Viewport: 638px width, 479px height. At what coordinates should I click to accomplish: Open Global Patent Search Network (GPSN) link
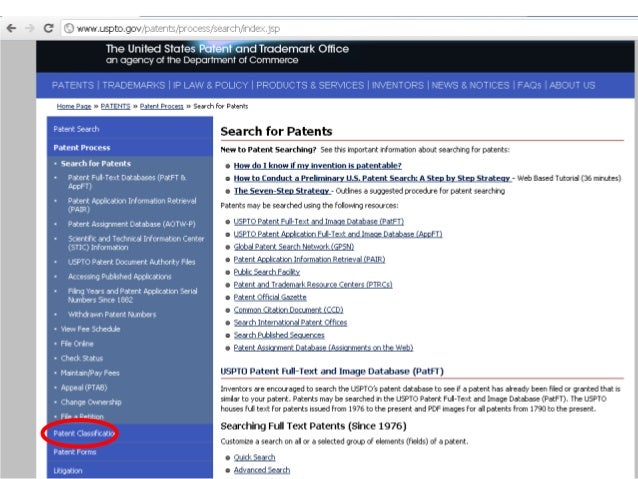tap(294, 247)
